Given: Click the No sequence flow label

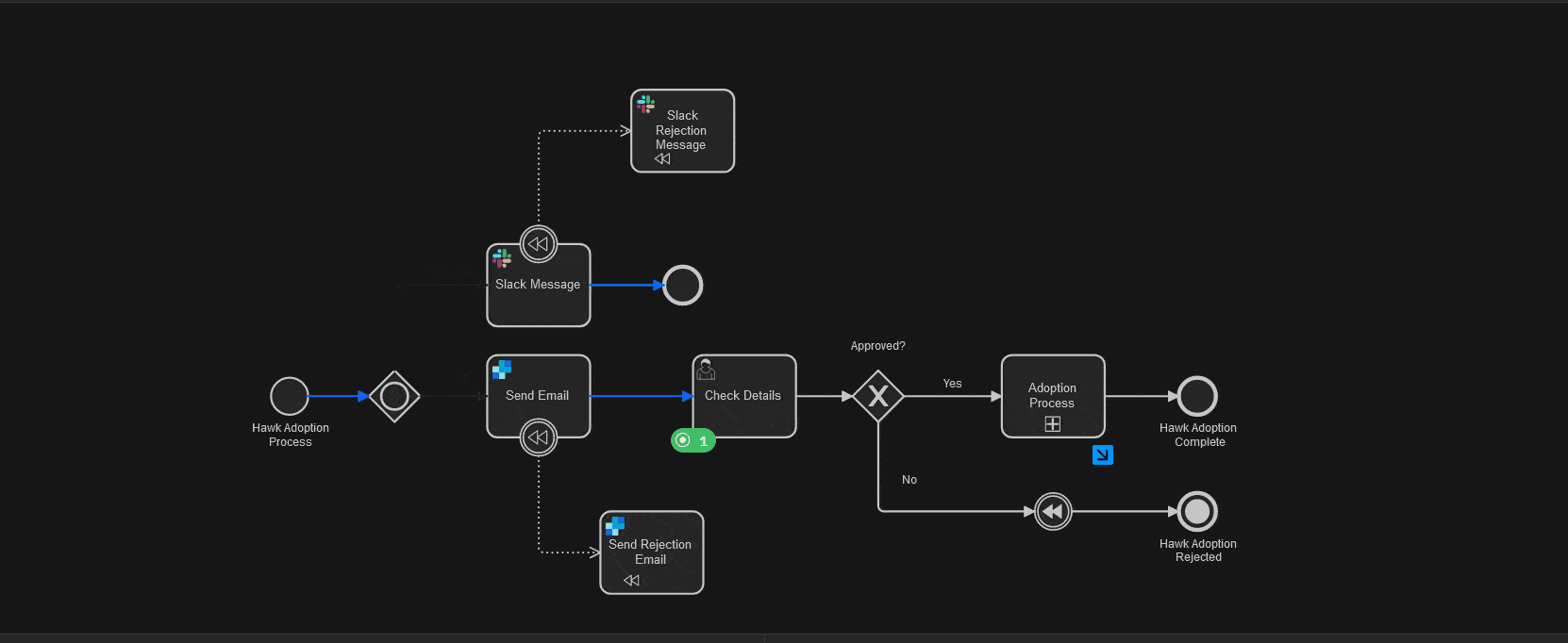Looking at the screenshot, I should 909,480.
